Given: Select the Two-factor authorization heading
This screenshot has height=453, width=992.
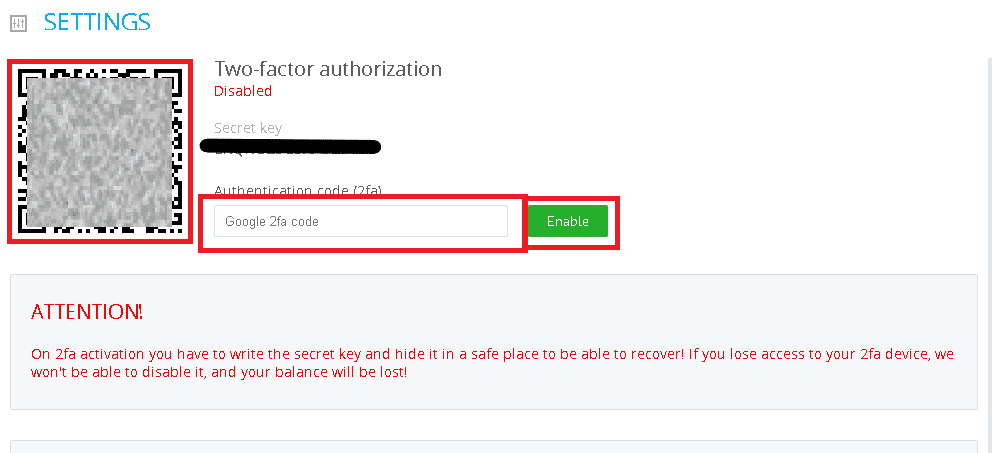Looking at the screenshot, I should 328,68.
